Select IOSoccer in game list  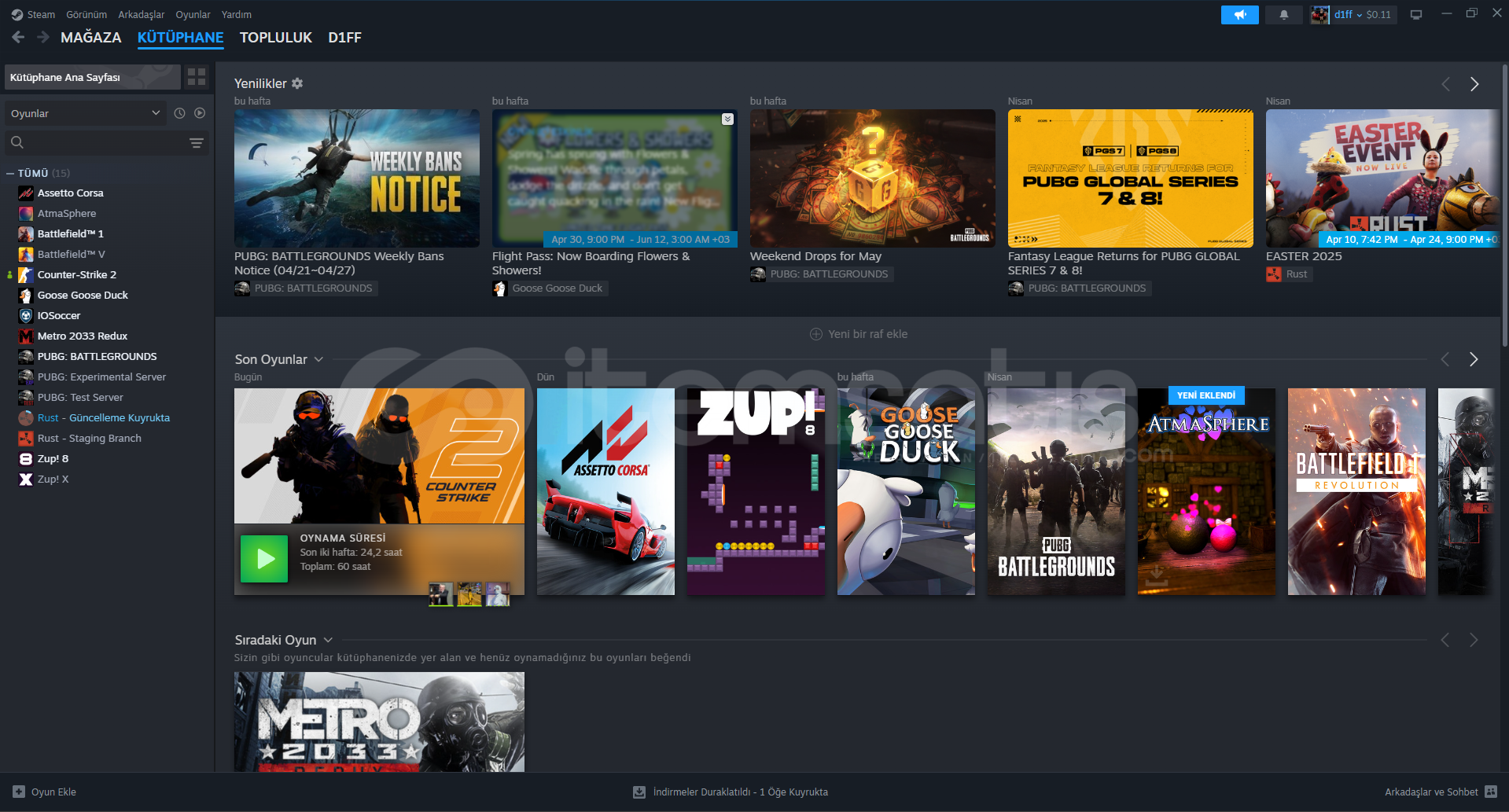coord(59,315)
